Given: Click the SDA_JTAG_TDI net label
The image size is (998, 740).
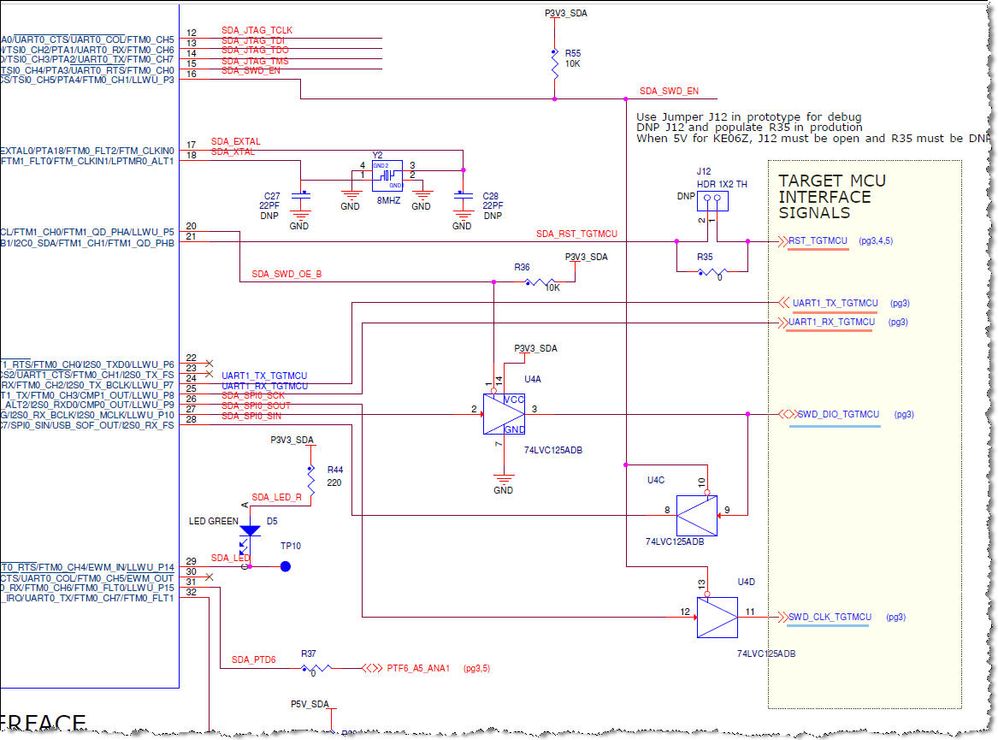Looking at the screenshot, I should pos(253,40).
